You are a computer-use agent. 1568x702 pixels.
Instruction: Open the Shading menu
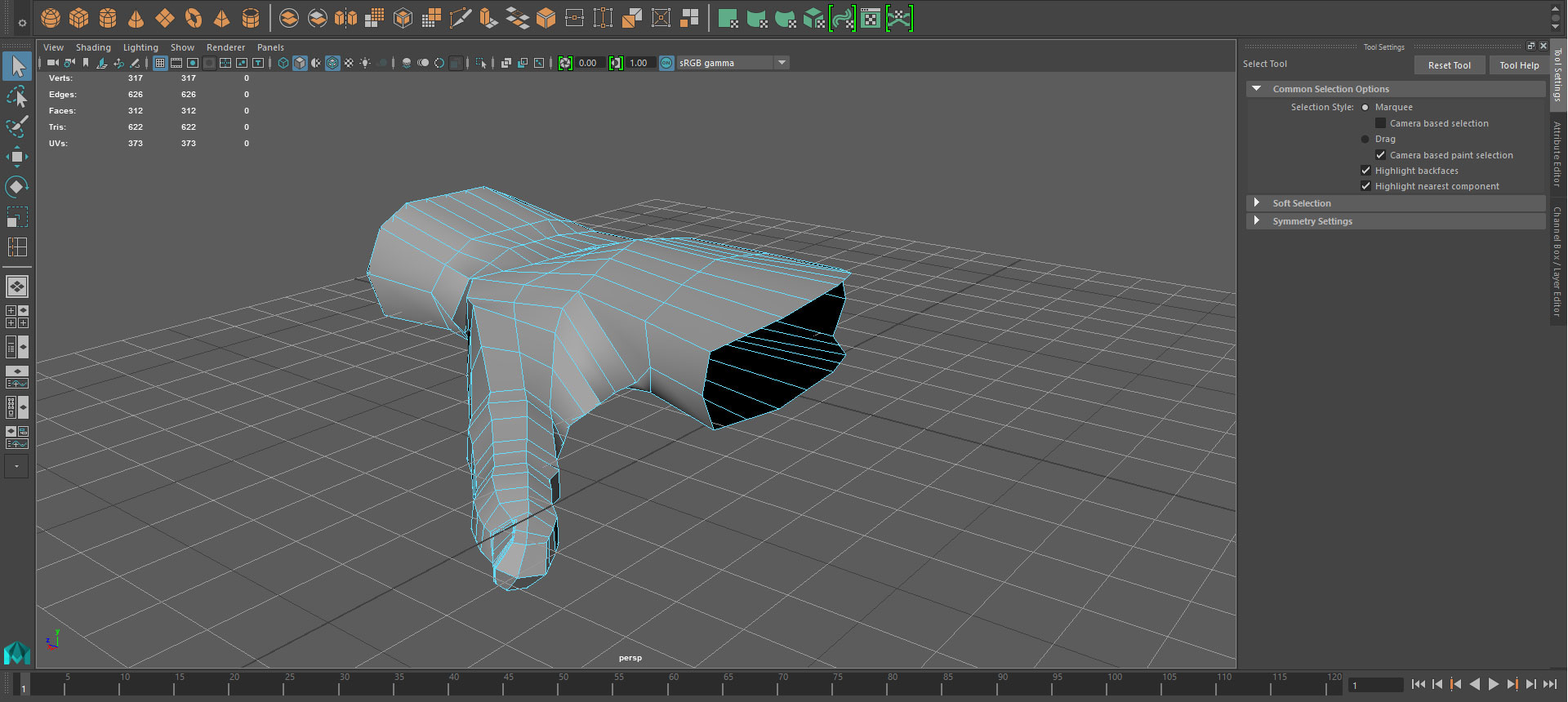coord(93,47)
